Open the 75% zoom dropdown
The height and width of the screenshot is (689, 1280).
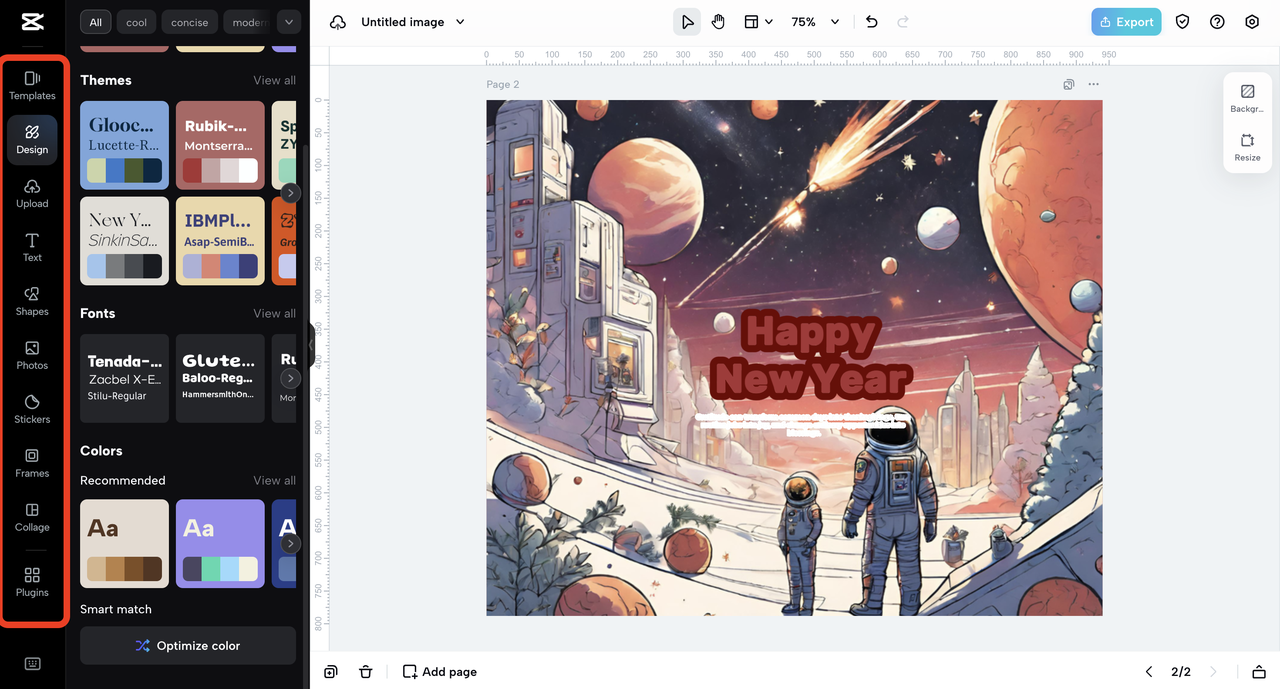coord(815,22)
